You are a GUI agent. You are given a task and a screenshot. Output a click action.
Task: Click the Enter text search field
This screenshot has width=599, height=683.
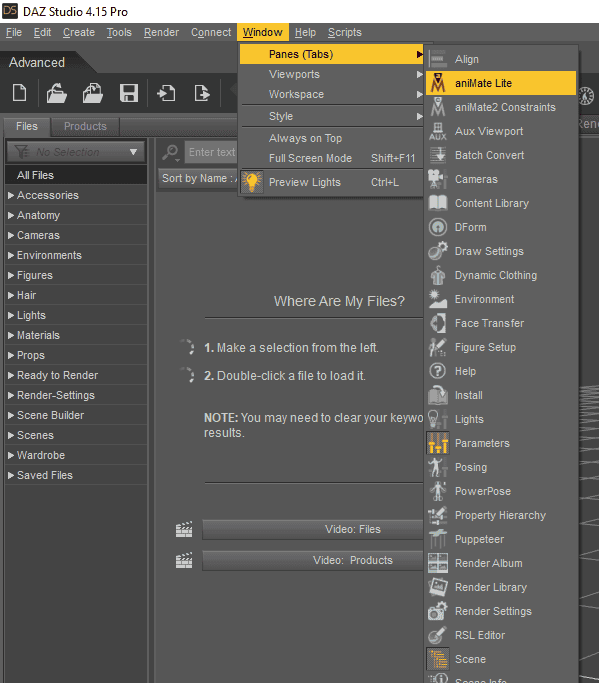coord(211,152)
